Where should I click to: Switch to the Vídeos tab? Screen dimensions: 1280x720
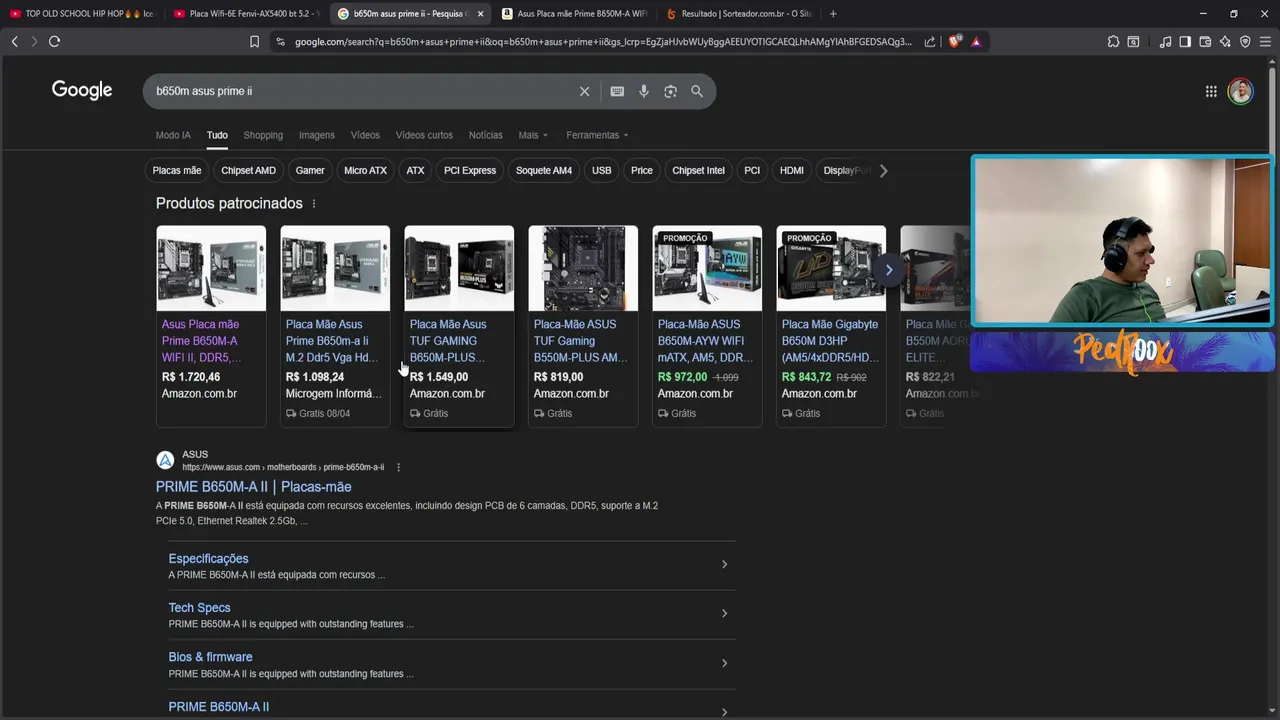click(365, 135)
